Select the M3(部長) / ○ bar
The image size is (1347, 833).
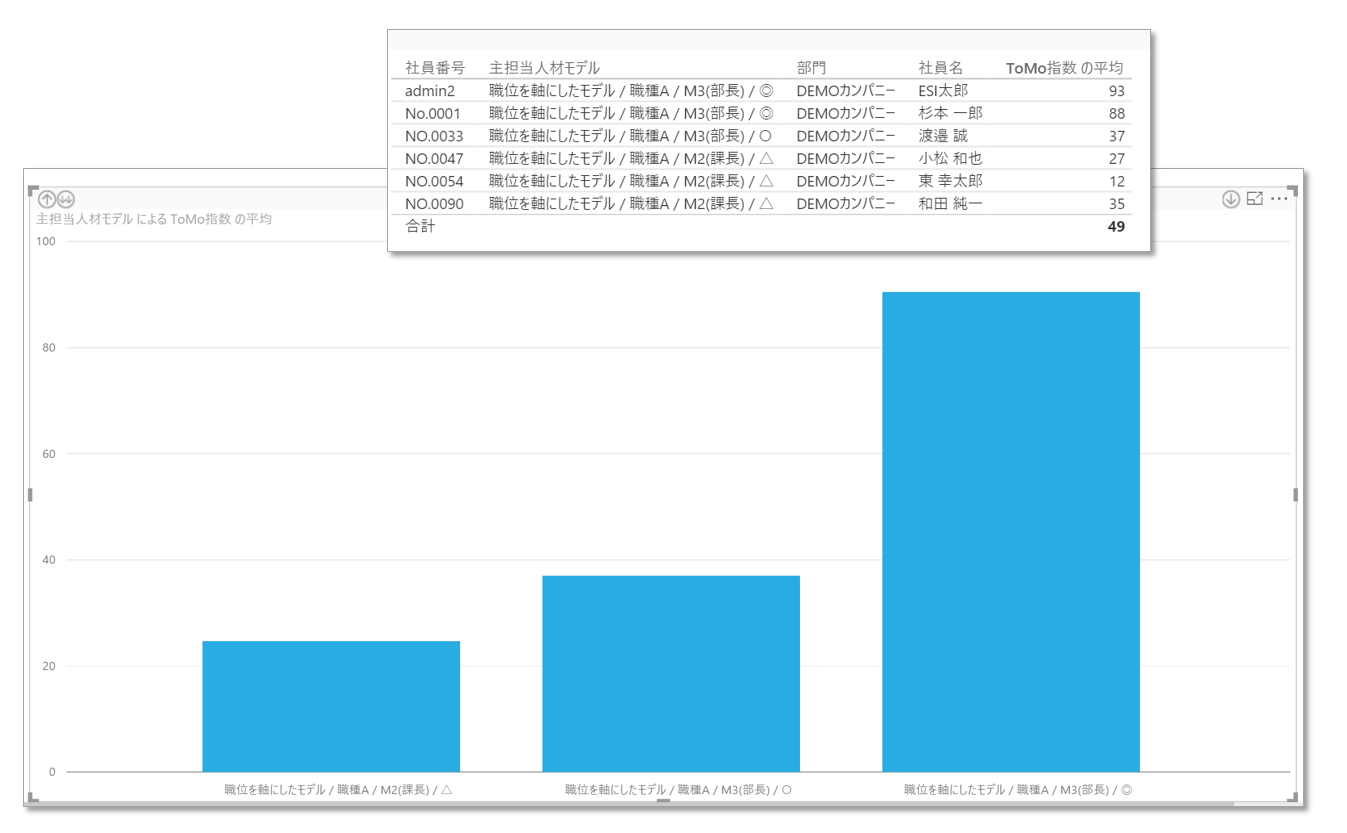pyautogui.click(x=671, y=674)
